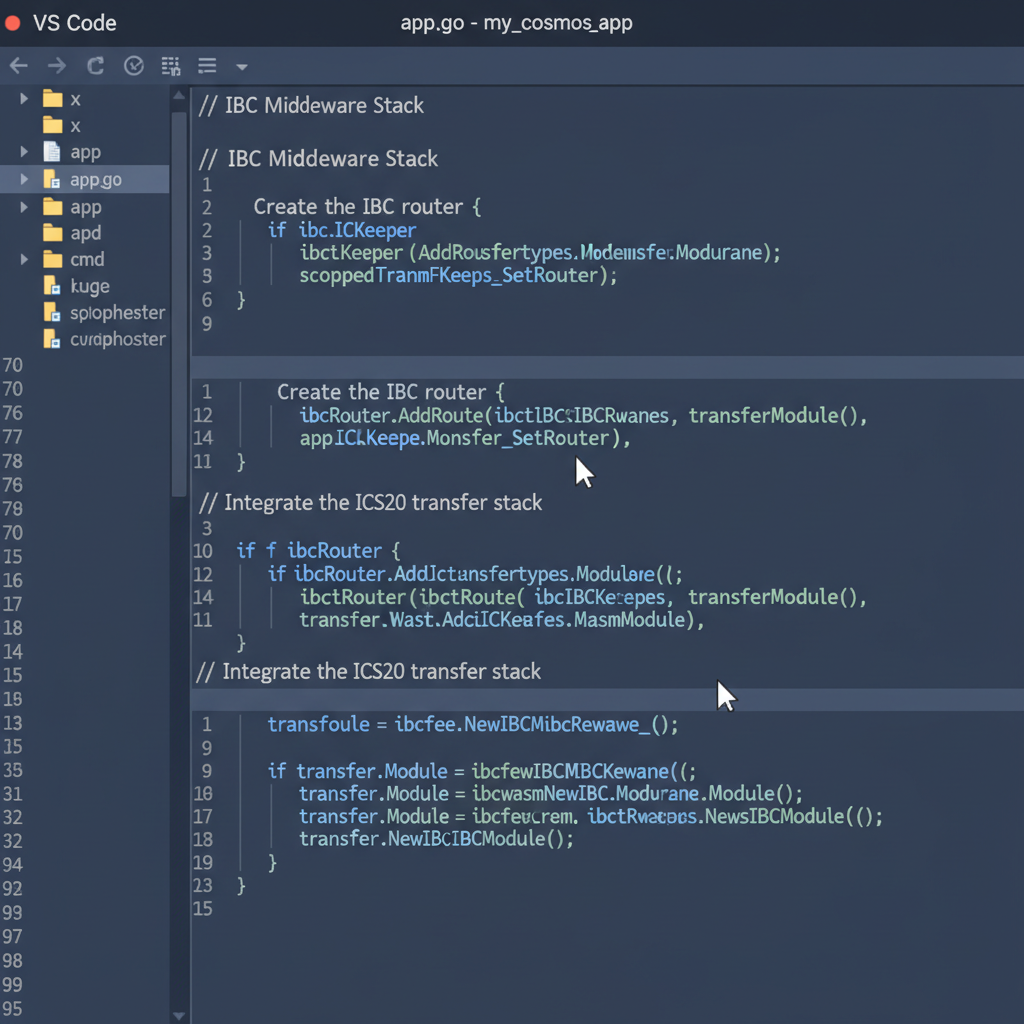Click the "scoppedTranmFKeeps_SetRouter);" line
The image size is (1024, 1024).
(x=458, y=276)
